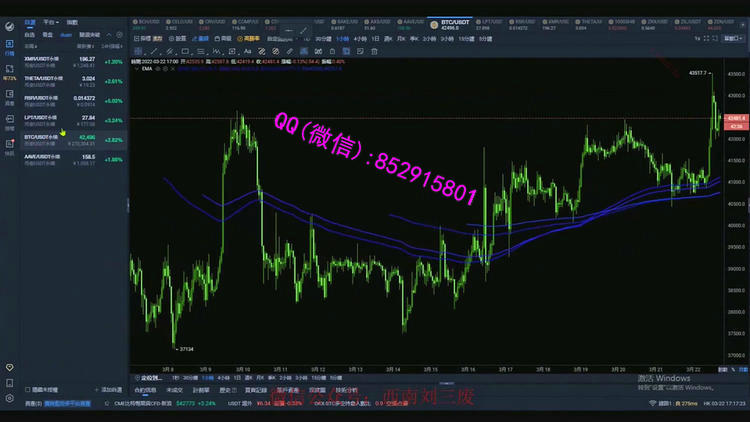Toggle the EMA indicator label on chart
This screenshot has height=422, width=750.
[147, 67]
